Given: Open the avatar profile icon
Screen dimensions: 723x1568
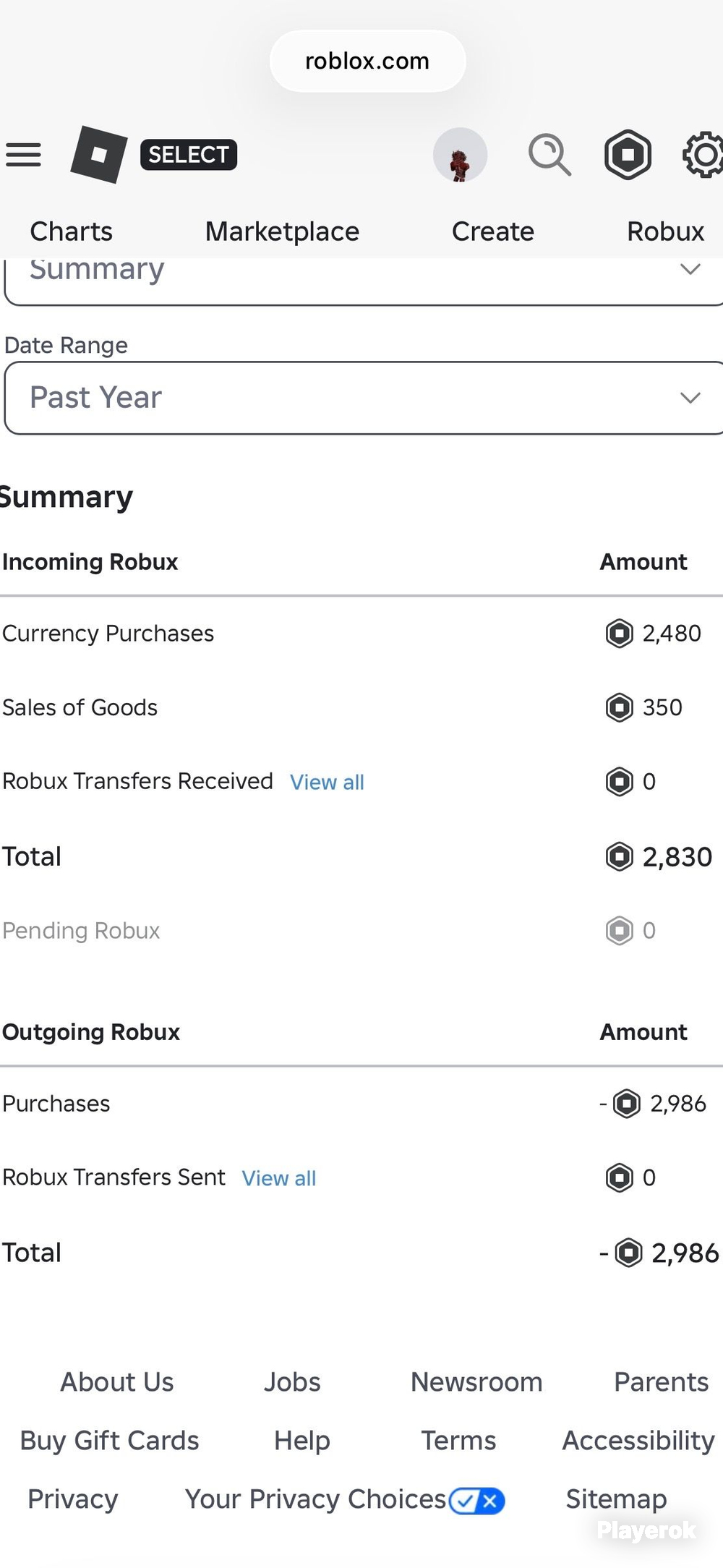Looking at the screenshot, I should (x=460, y=155).
